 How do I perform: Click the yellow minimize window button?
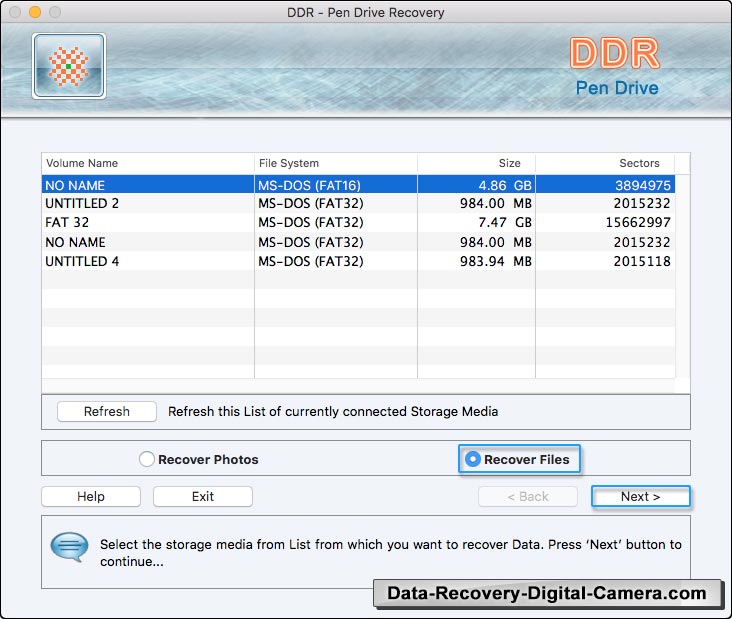pyautogui.click(x=35, y=12)
